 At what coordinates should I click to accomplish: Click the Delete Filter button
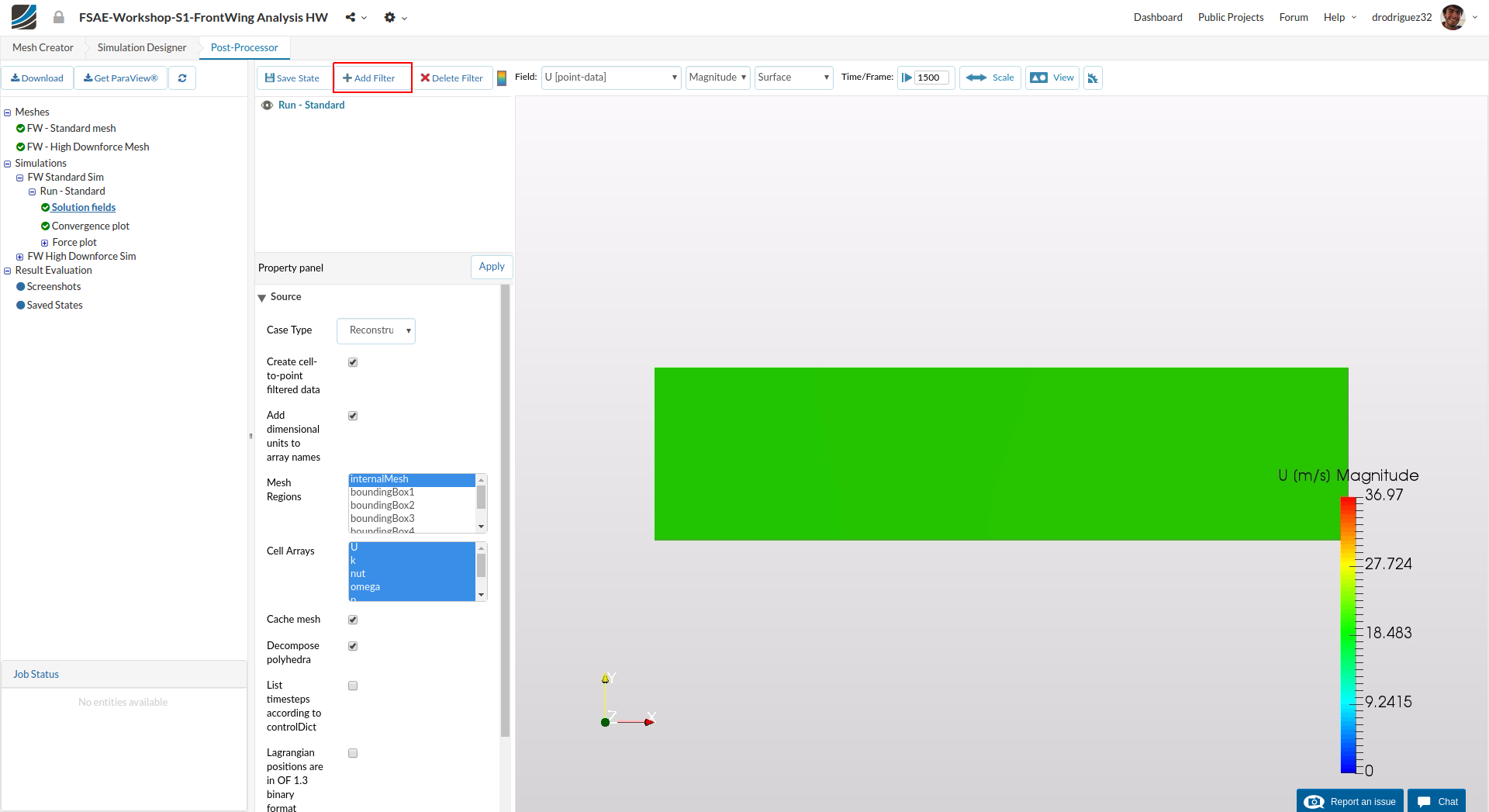tap(451, 78)
